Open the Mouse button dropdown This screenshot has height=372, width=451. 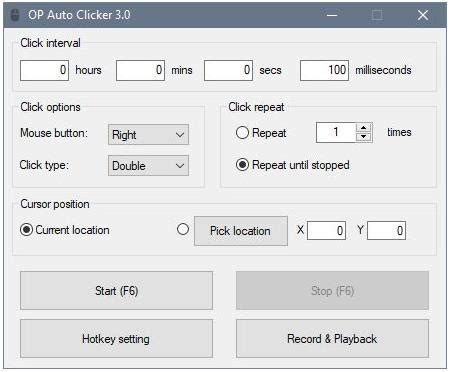pos(148,135)
